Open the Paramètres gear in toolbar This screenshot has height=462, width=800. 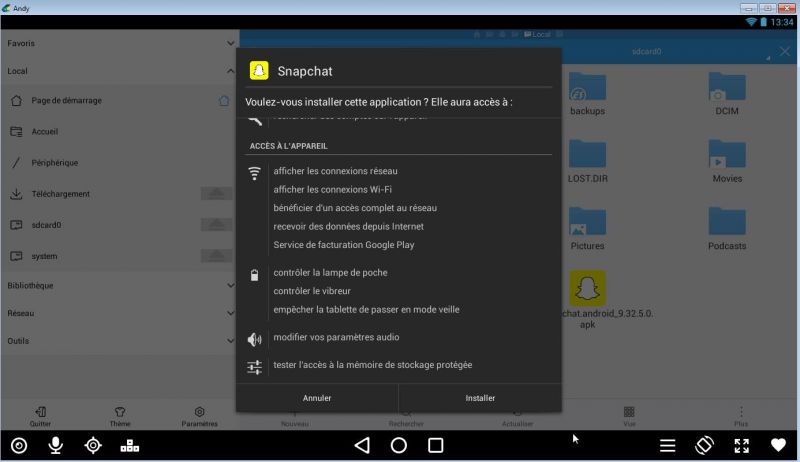[x=200, y=416]
